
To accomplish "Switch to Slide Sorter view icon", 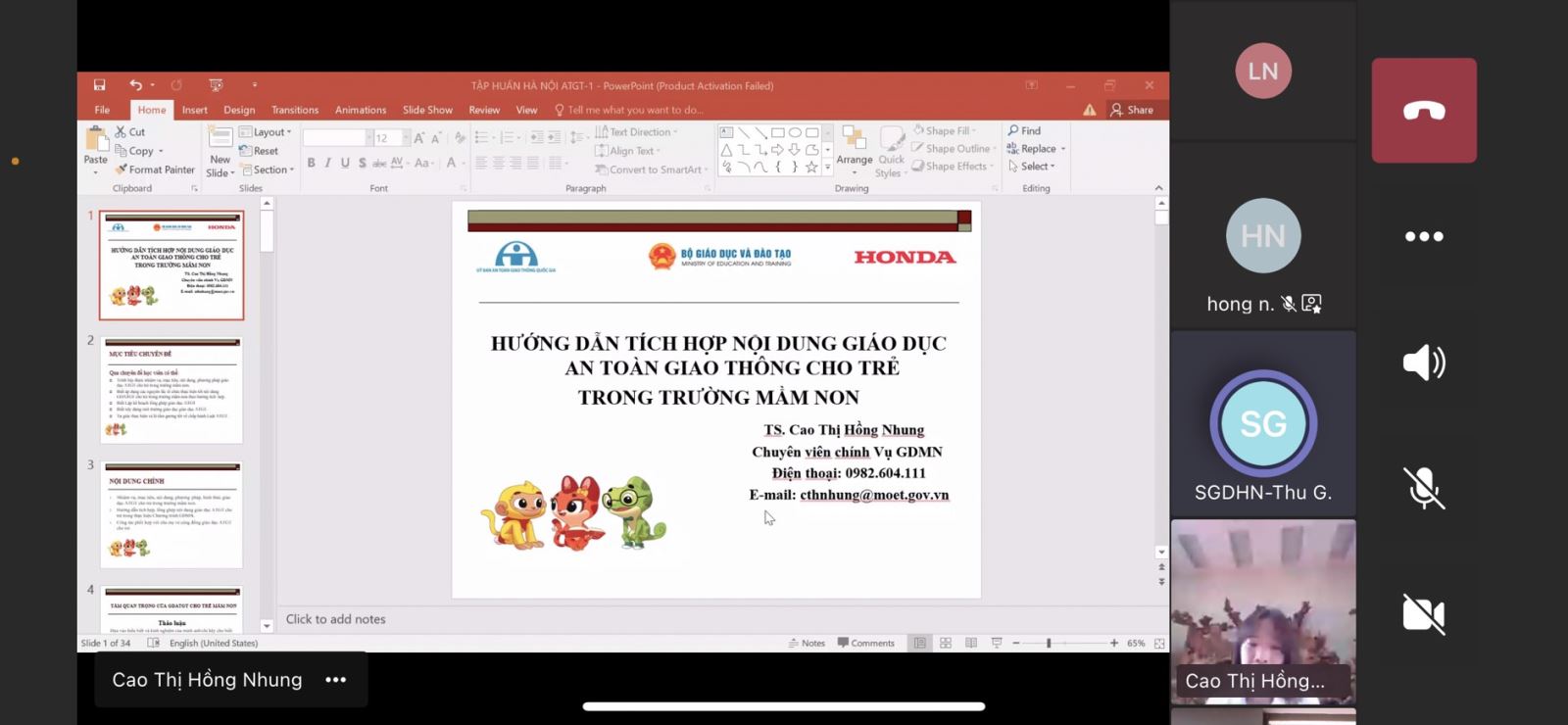I will point(946,644).
